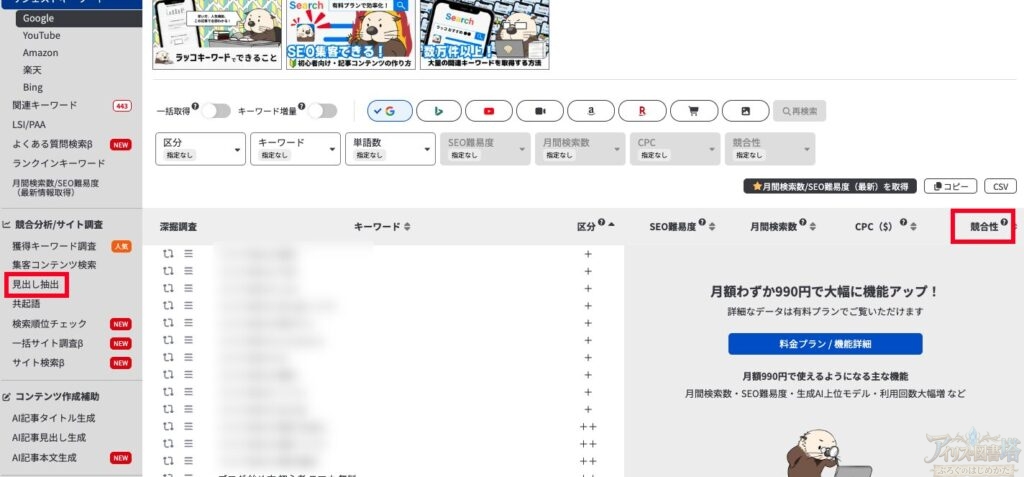Image resolution: width=1024 pixels, height=477 pixels.
Task: Pick the Rakuten source icon button
Action: [642, 111]
